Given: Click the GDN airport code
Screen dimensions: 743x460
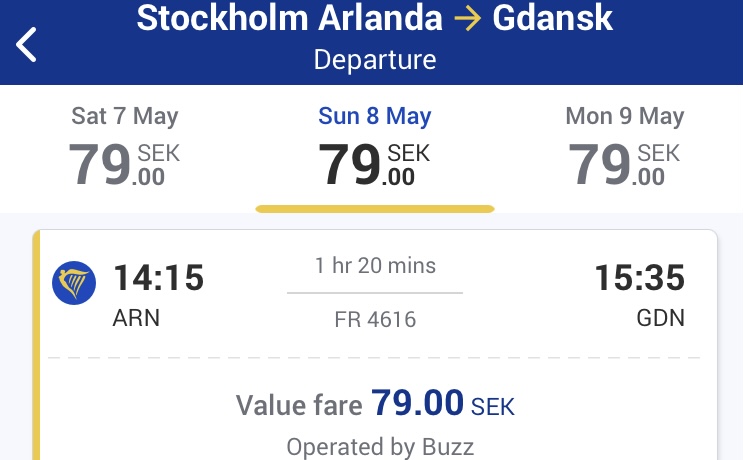Looking at the screenshot, I should [661, 318].
